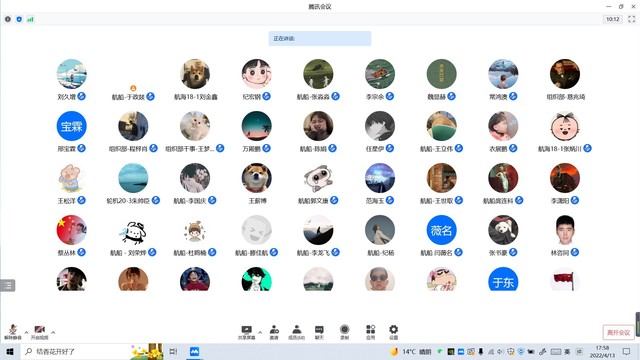Image resolution: width=640 pixels, height=360 pixels.
Task: Open the apps (应用) icon
Action: click(x=370, y=333)
